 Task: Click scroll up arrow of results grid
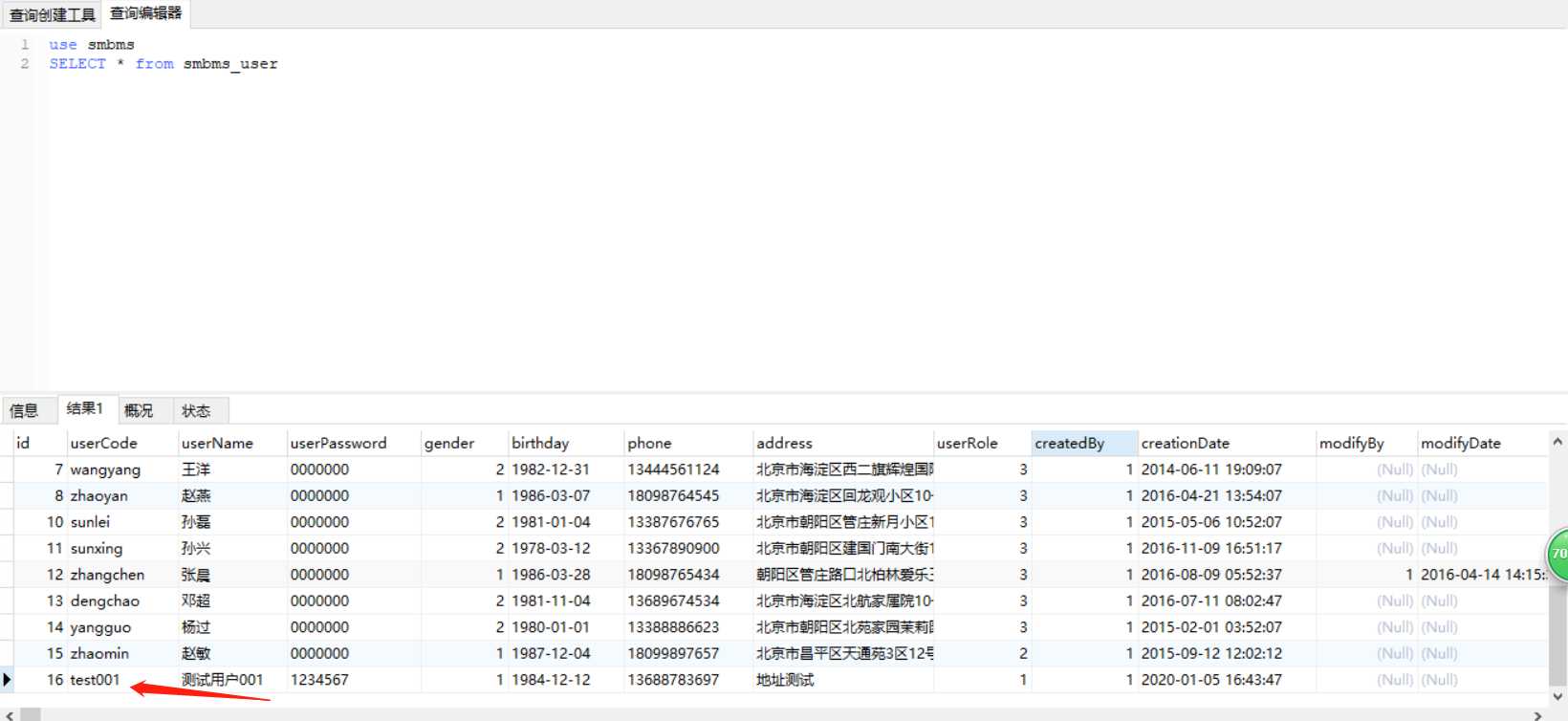pyautogui.click(x=1557, y=442)
